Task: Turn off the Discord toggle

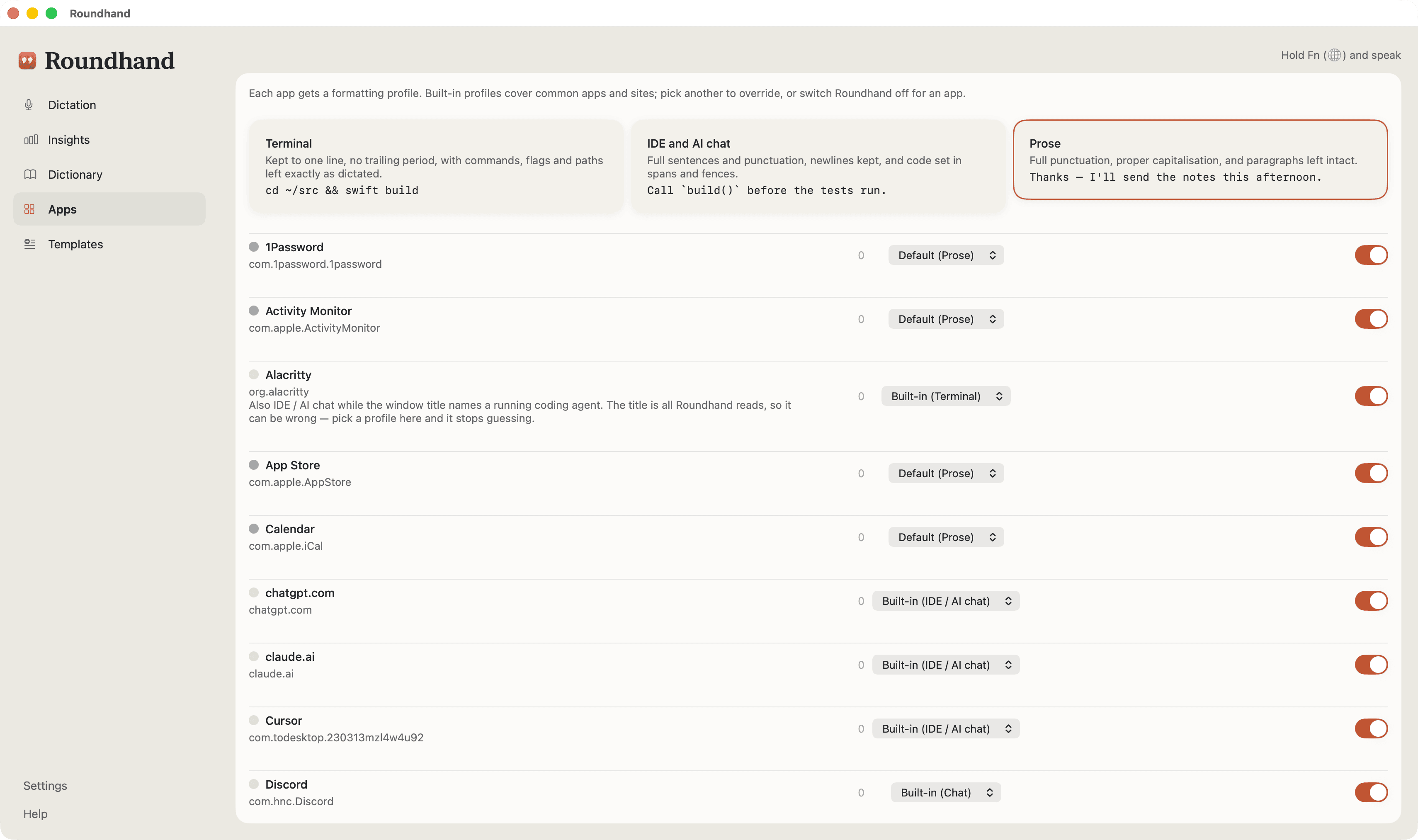Action: click(1371, 792)
